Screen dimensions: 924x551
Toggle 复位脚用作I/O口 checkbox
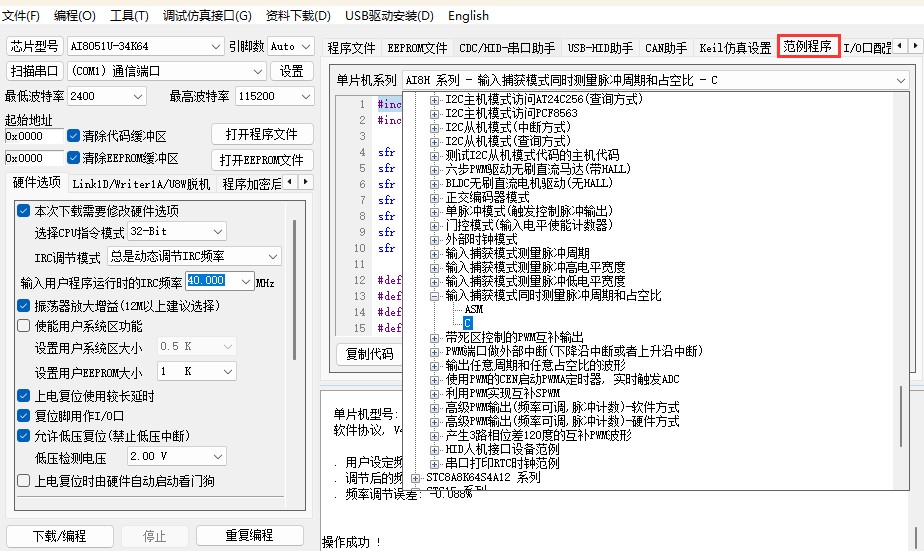pyautogui.click(x=24, y=415)
